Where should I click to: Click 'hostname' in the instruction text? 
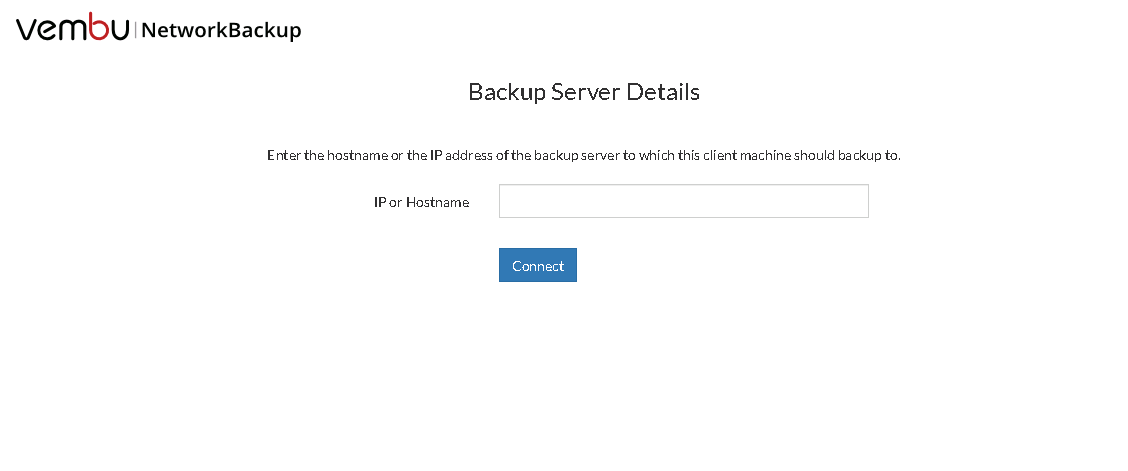[358, 155]
